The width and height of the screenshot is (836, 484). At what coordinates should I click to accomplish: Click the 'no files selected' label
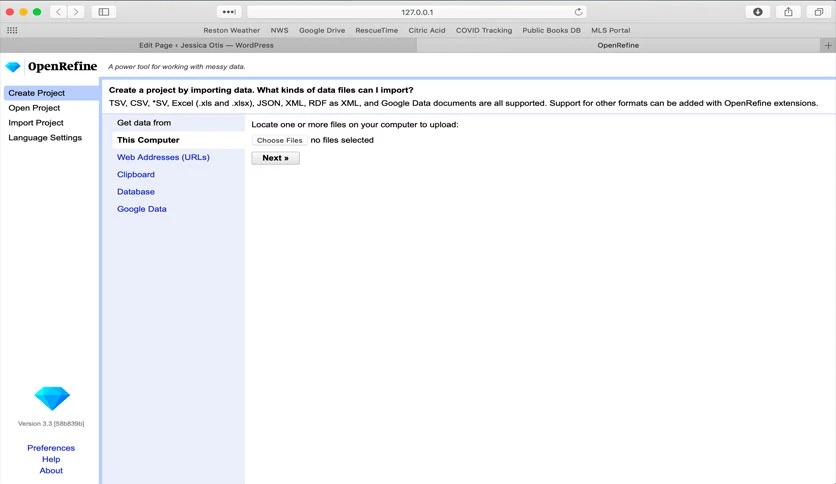tap(342, 140)
